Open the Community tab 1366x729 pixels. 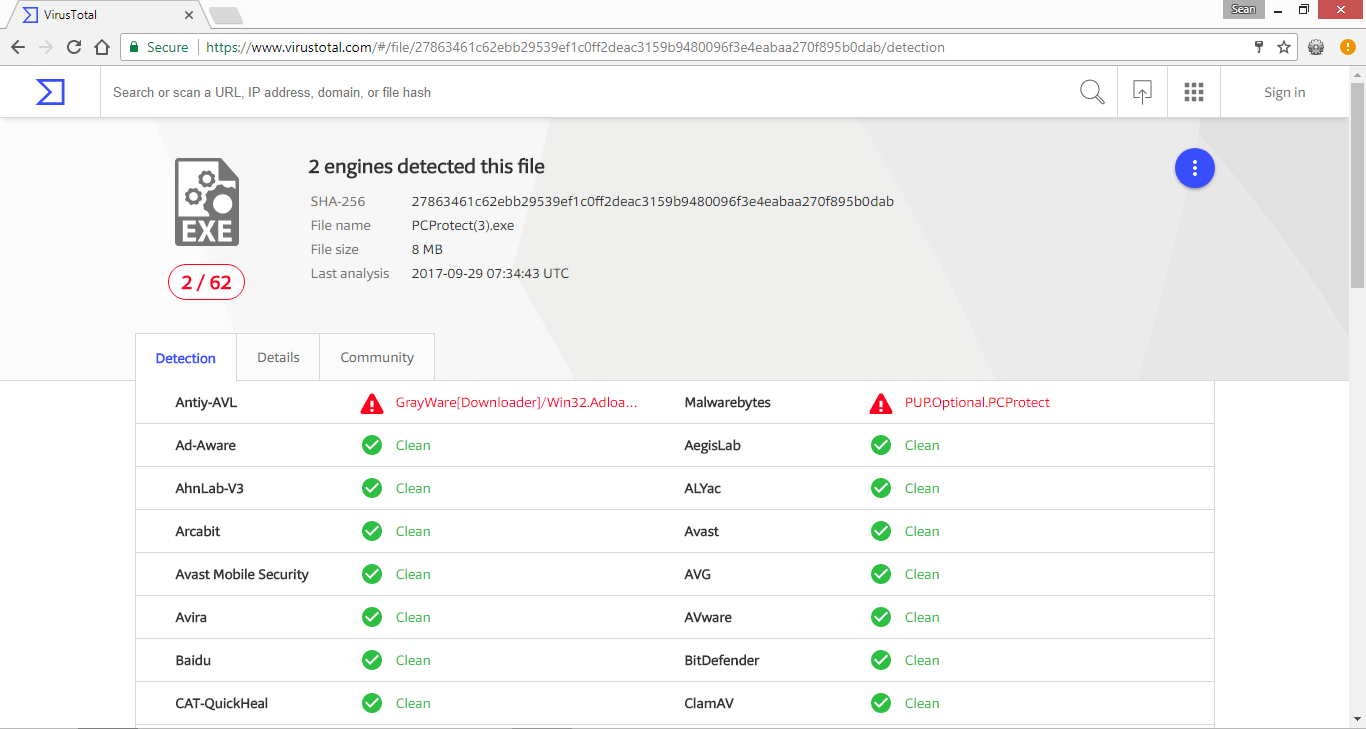click(x=377, y=357)
